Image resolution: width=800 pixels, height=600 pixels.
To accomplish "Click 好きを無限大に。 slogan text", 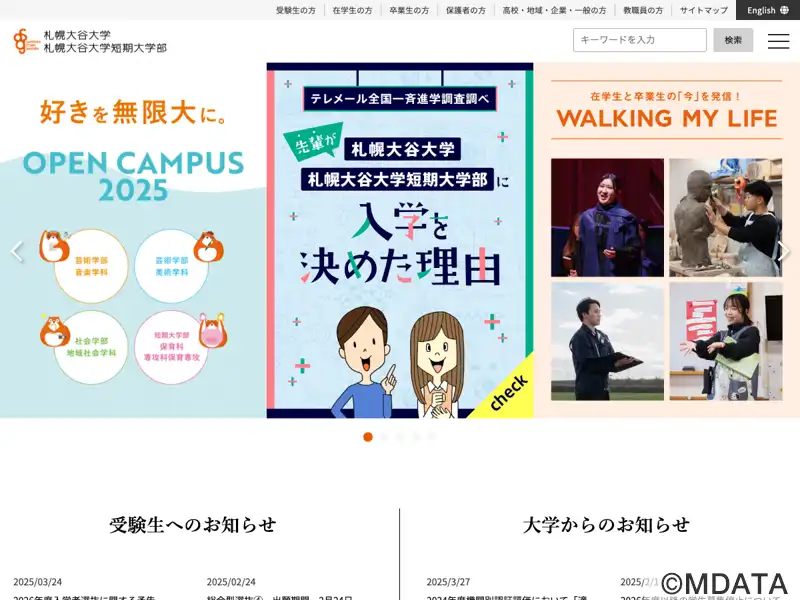I will click(x=134, y=112).
